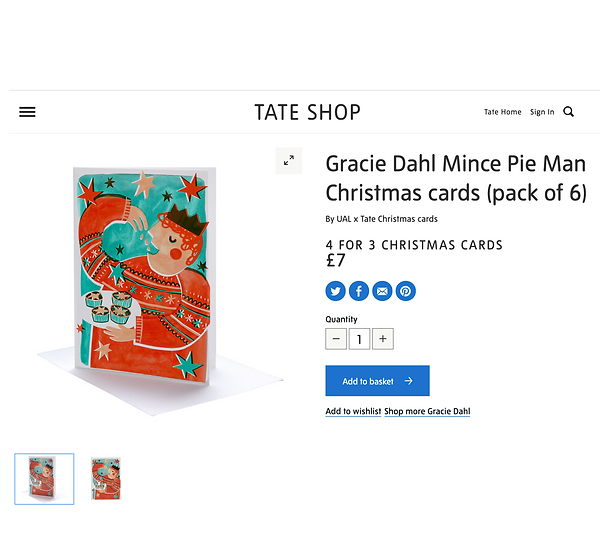
Task: Add the cards to basket
Action: click(x=377, y=381)
